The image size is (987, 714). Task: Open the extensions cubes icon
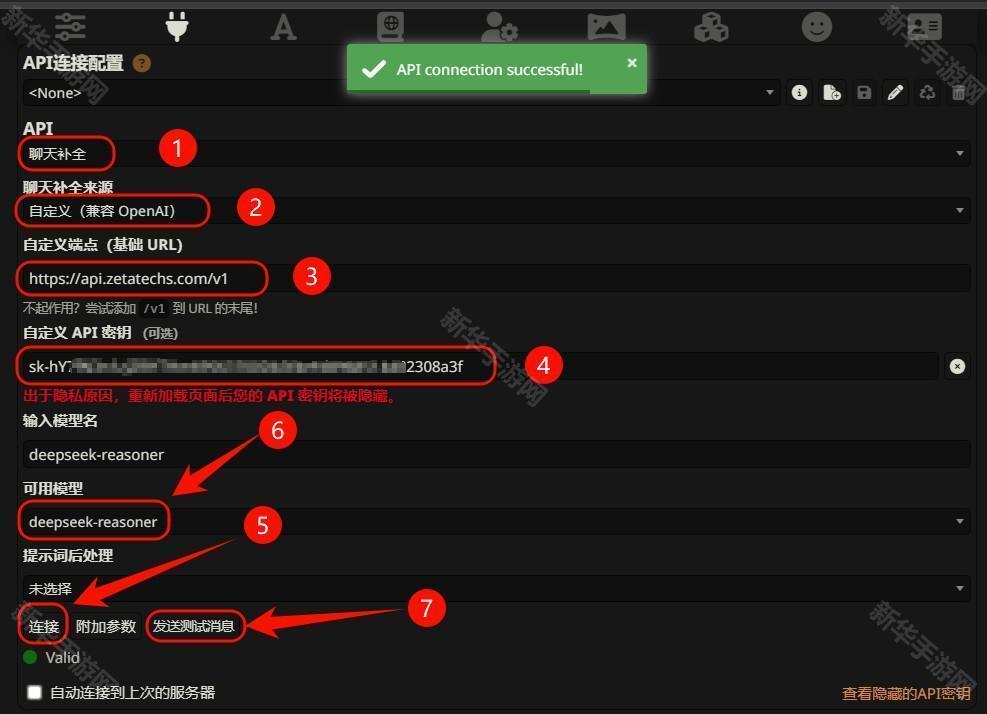(x=711, y=27)
